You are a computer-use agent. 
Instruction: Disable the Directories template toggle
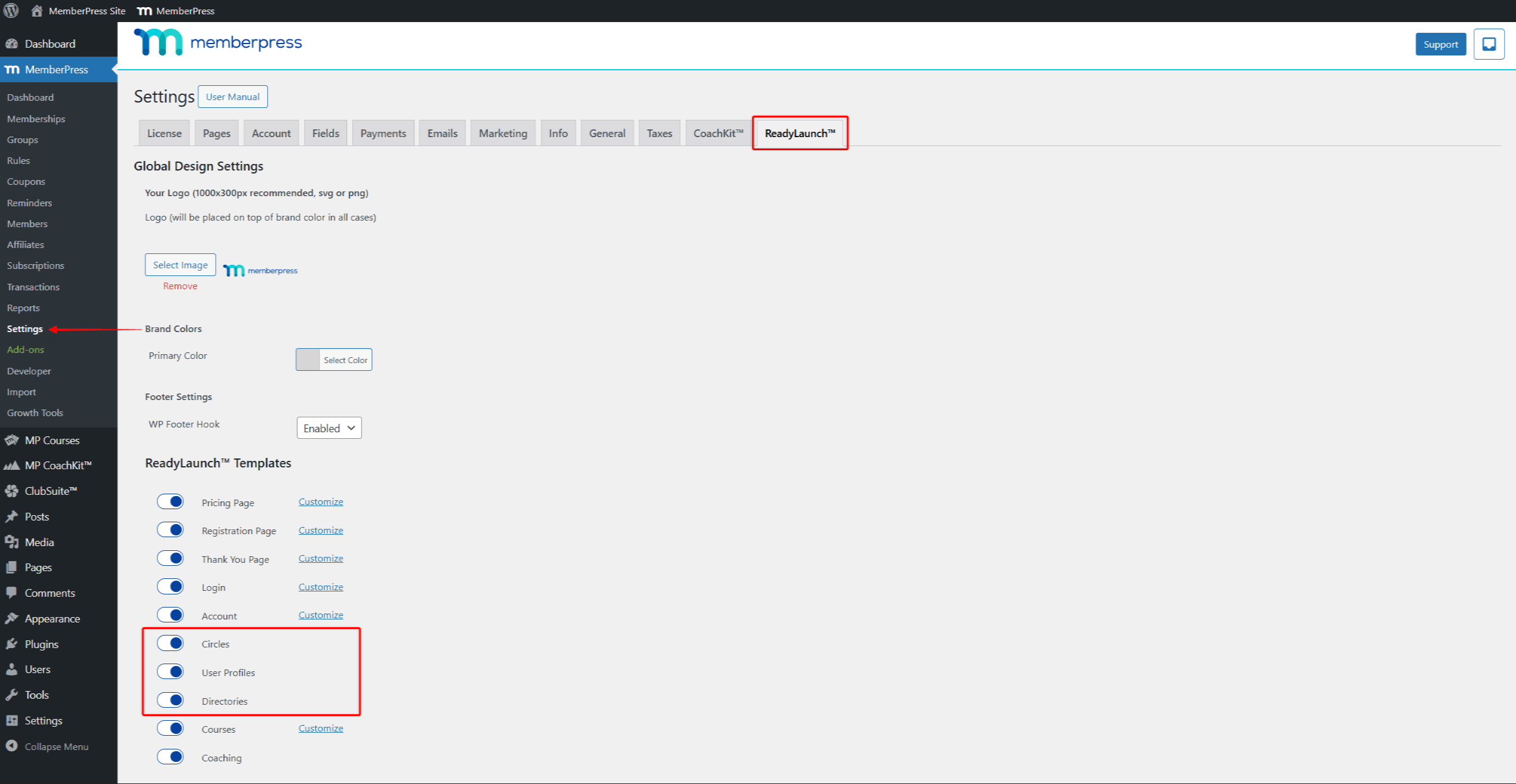click(171, 701)
